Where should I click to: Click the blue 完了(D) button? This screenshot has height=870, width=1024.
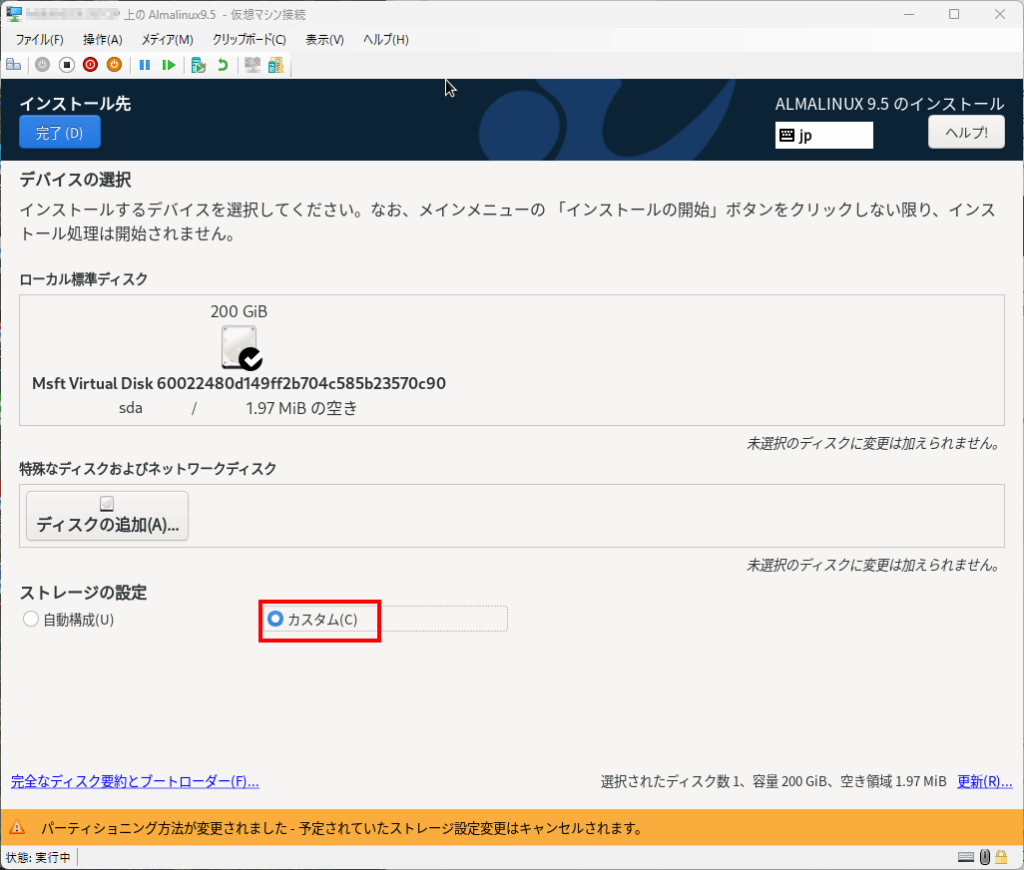tap(60, 132)
